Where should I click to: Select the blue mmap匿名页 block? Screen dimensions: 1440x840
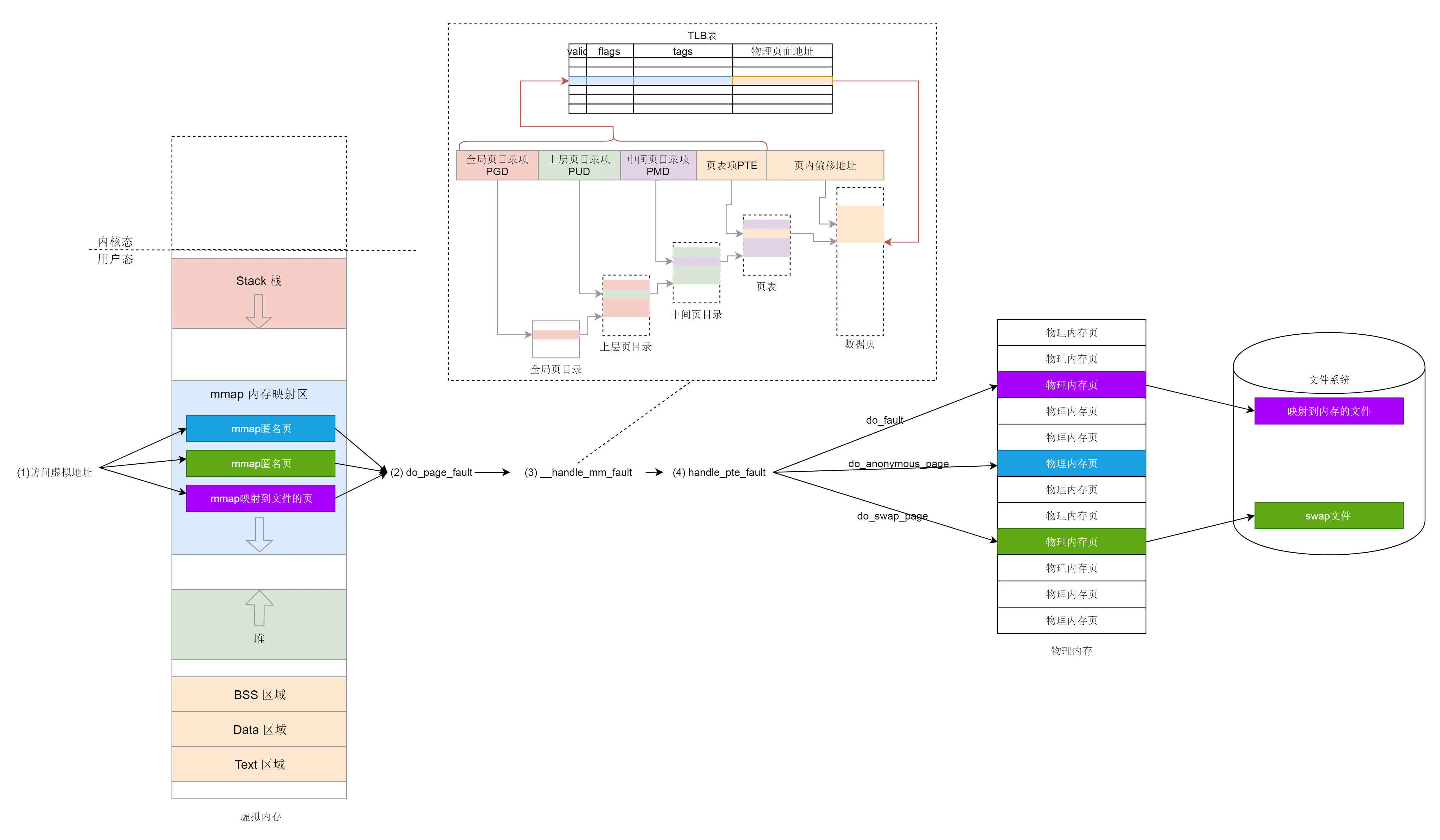point(260,428)
